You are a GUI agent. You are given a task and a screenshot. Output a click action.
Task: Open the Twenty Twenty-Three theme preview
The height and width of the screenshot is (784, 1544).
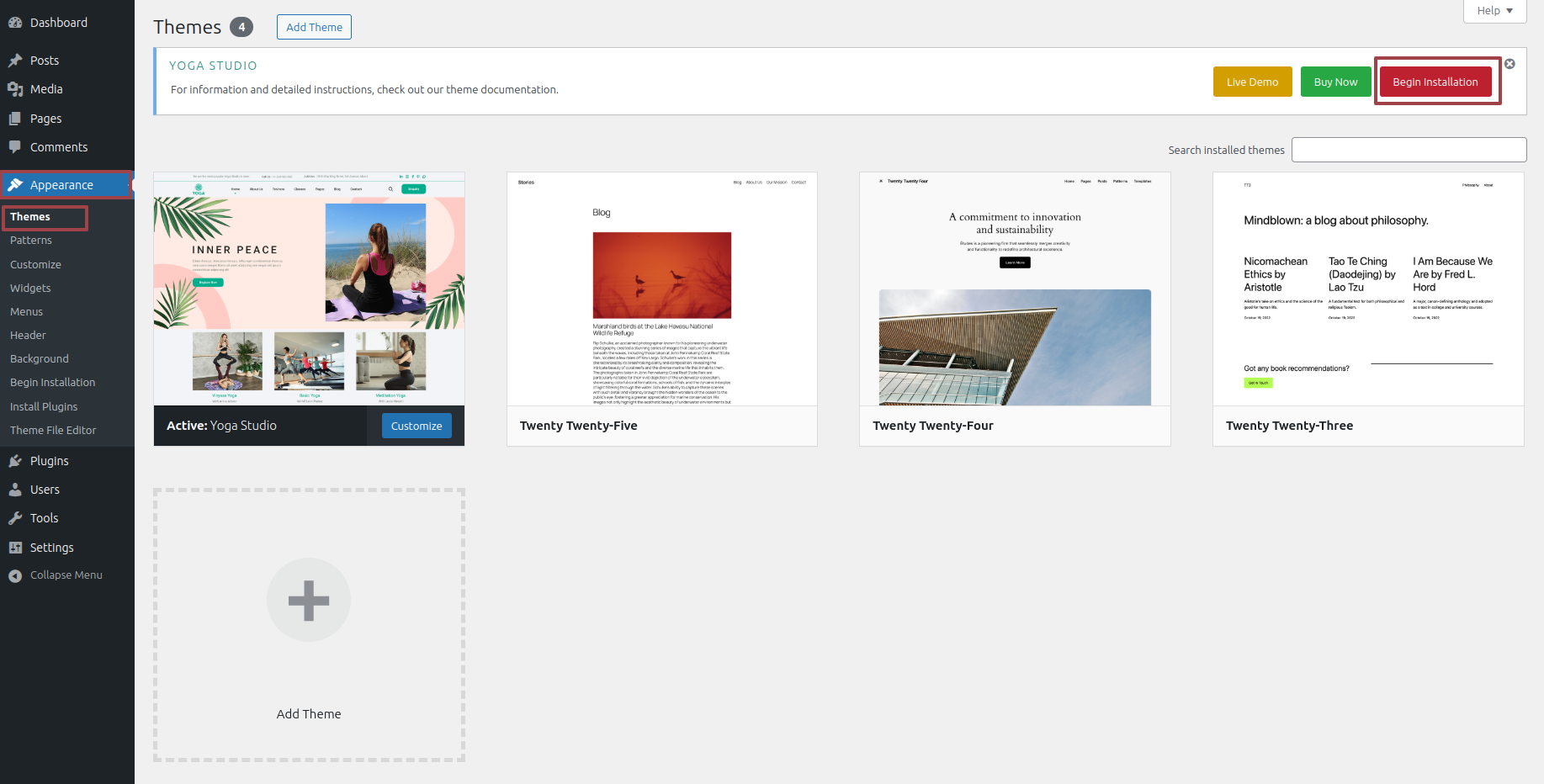click(1368, 289)
